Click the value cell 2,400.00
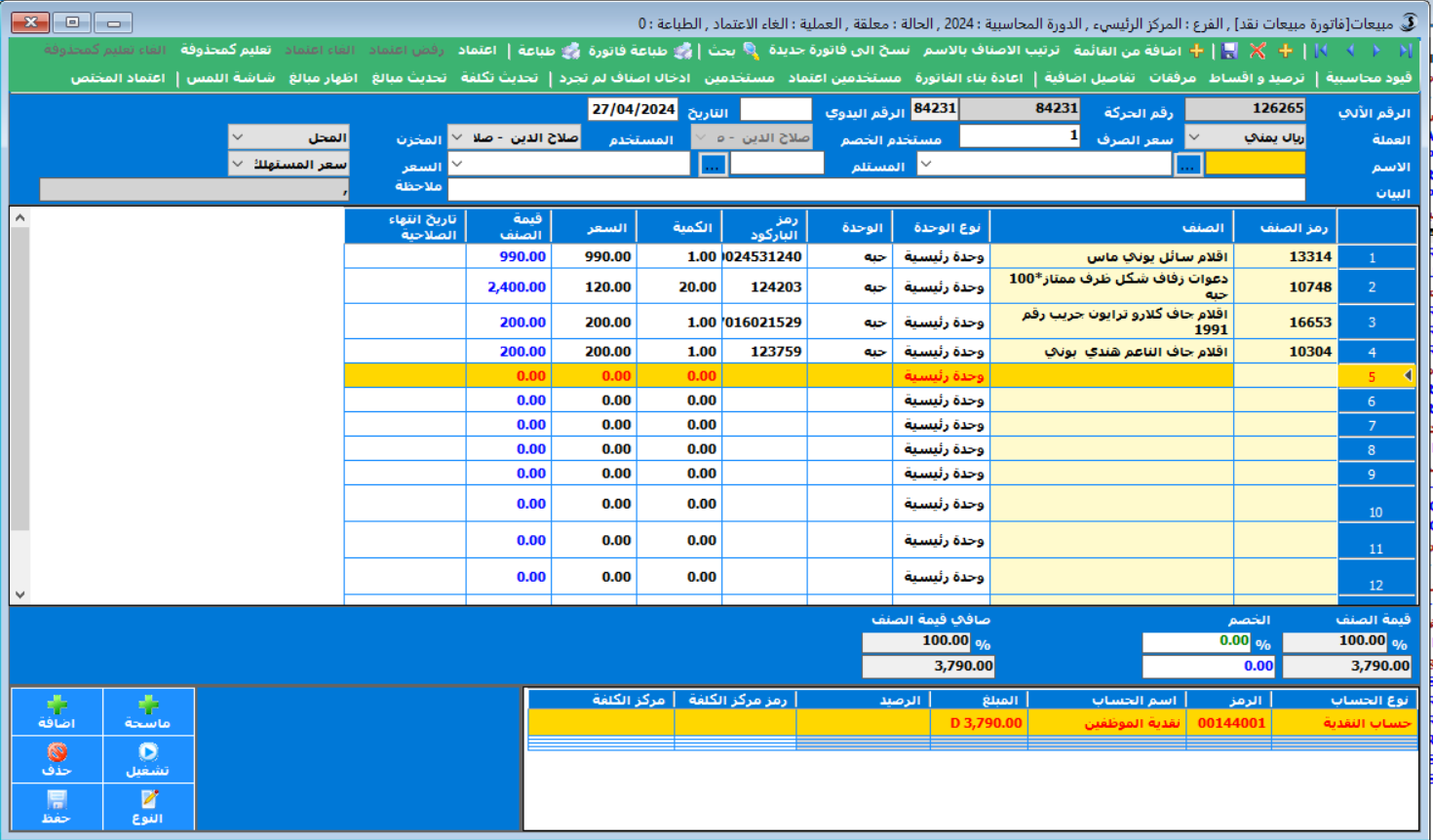 pyautogui.click(x=509, y=286)
